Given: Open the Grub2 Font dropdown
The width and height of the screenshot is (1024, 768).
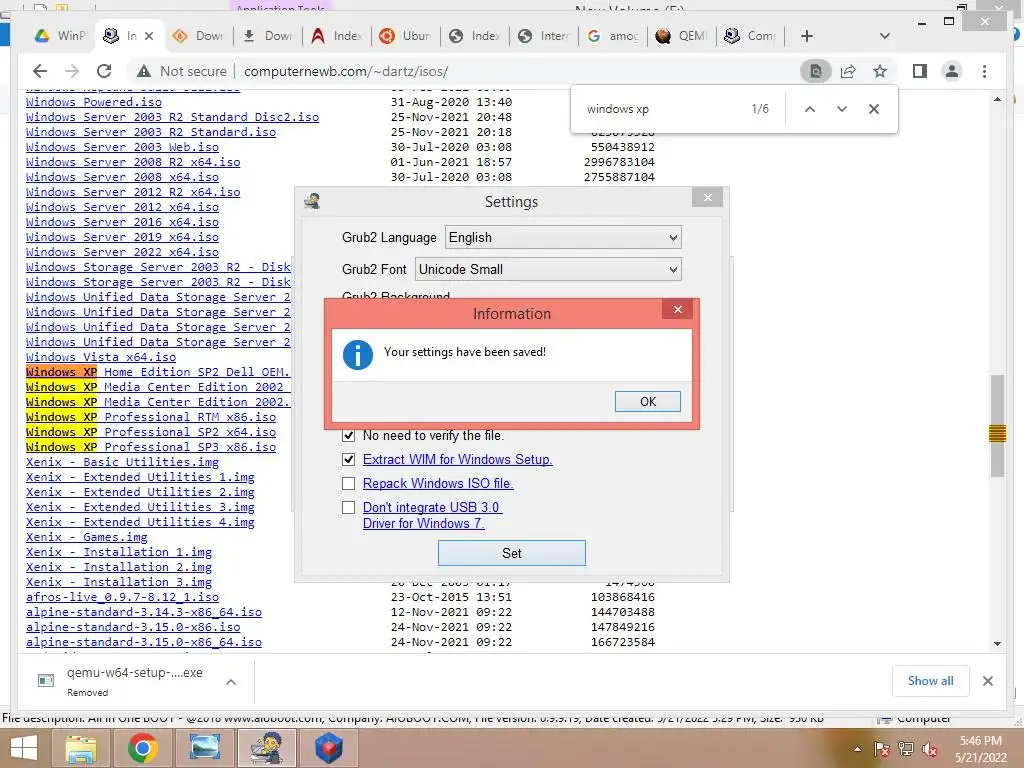Looking at the screenshot, I should pyautogui.click(x=548, y=269).
